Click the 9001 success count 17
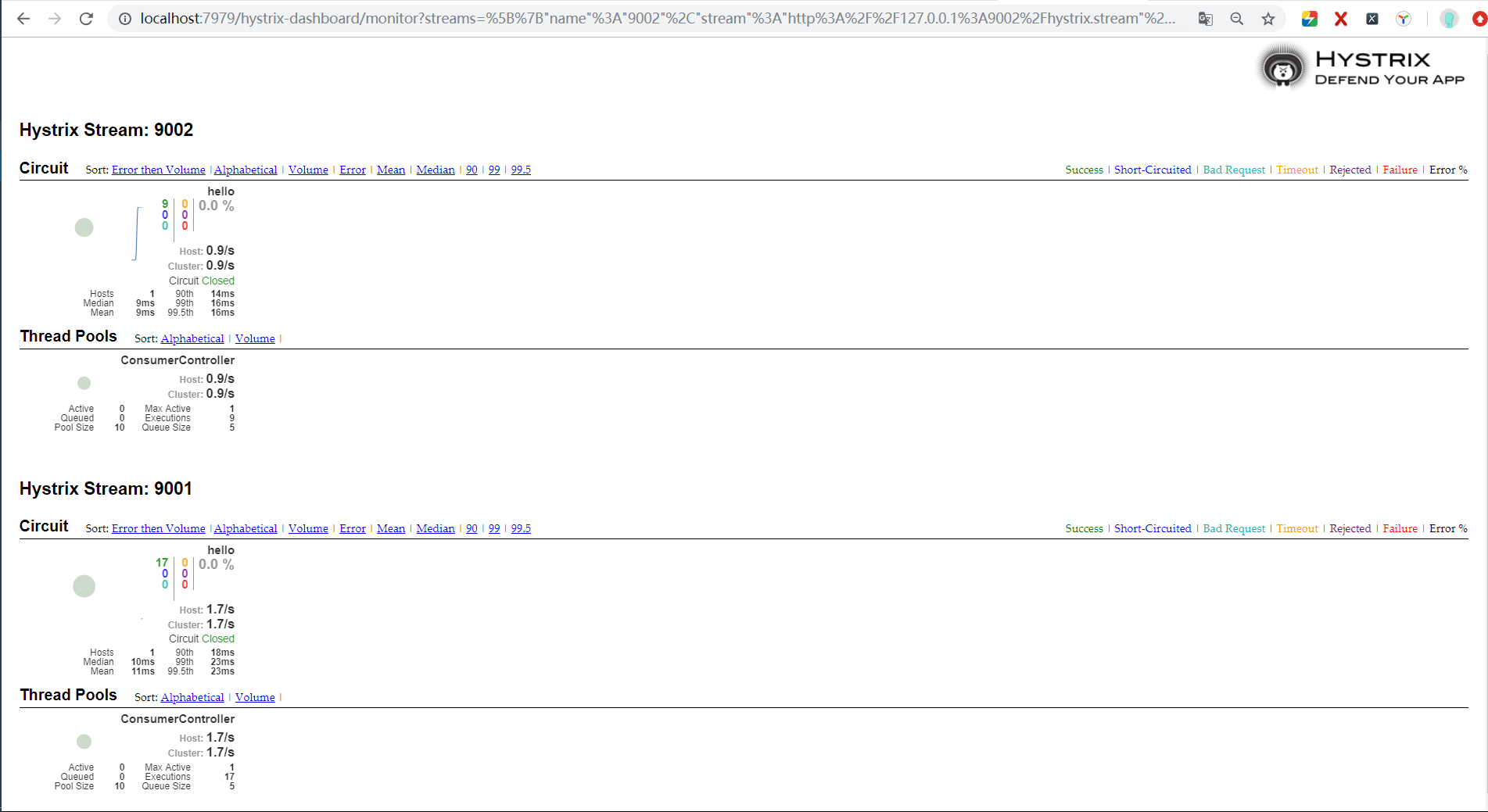Viewport: 1488px width, 812px height. (162, 563)
